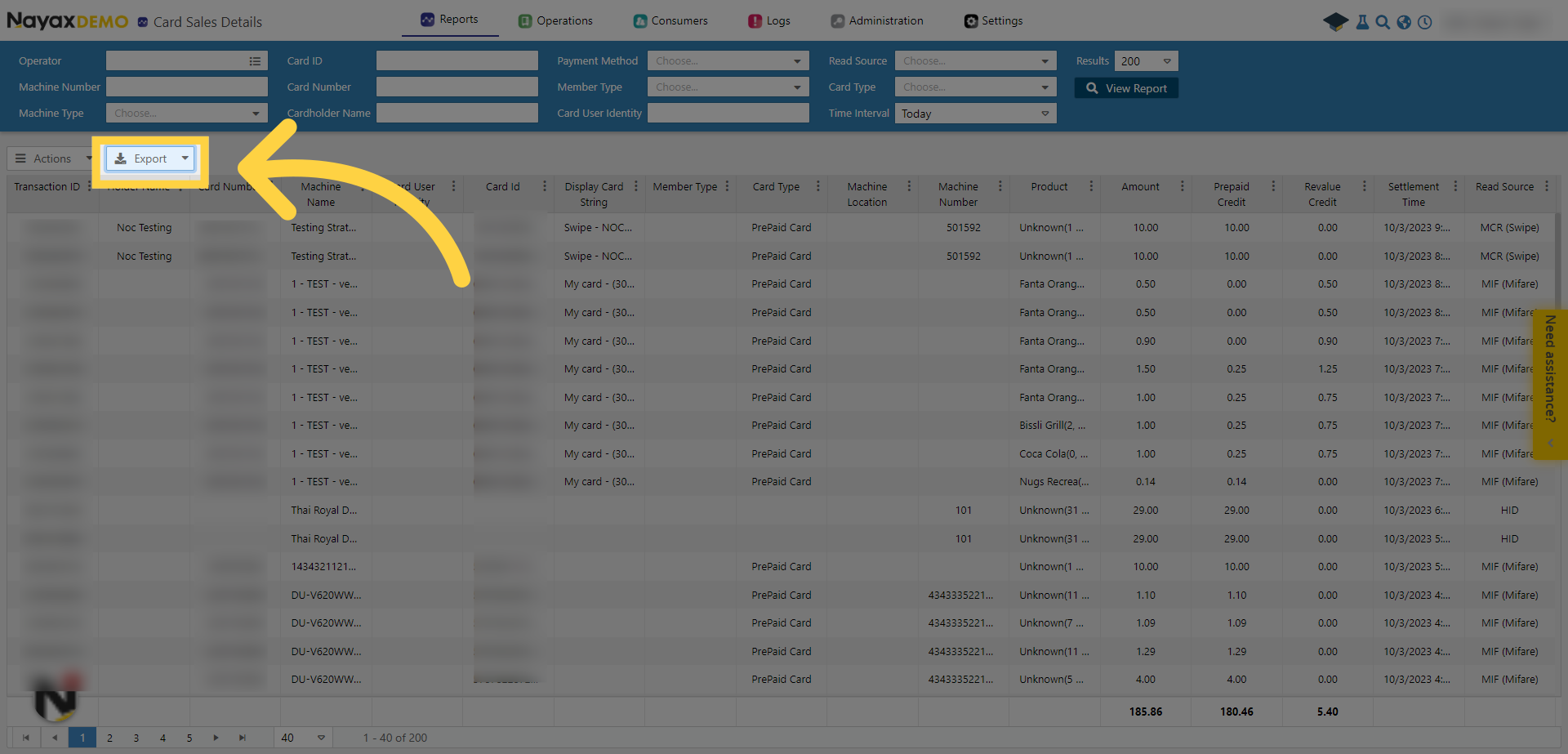The width and height of the screenshot is (1568, 754).
Task: Open the Machine Type dropdown
Action: point(187,114)
